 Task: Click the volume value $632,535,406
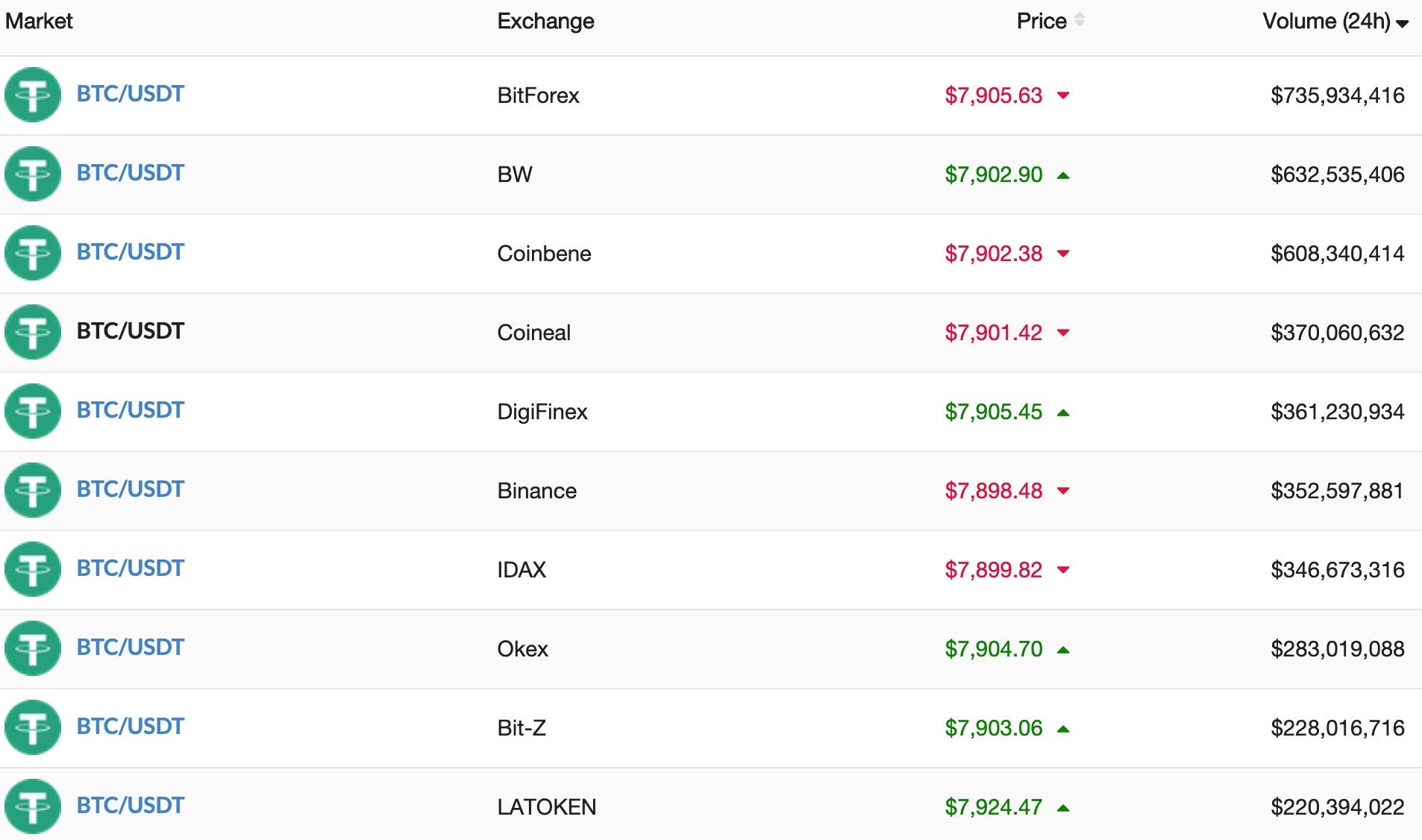click(1337, 175)
